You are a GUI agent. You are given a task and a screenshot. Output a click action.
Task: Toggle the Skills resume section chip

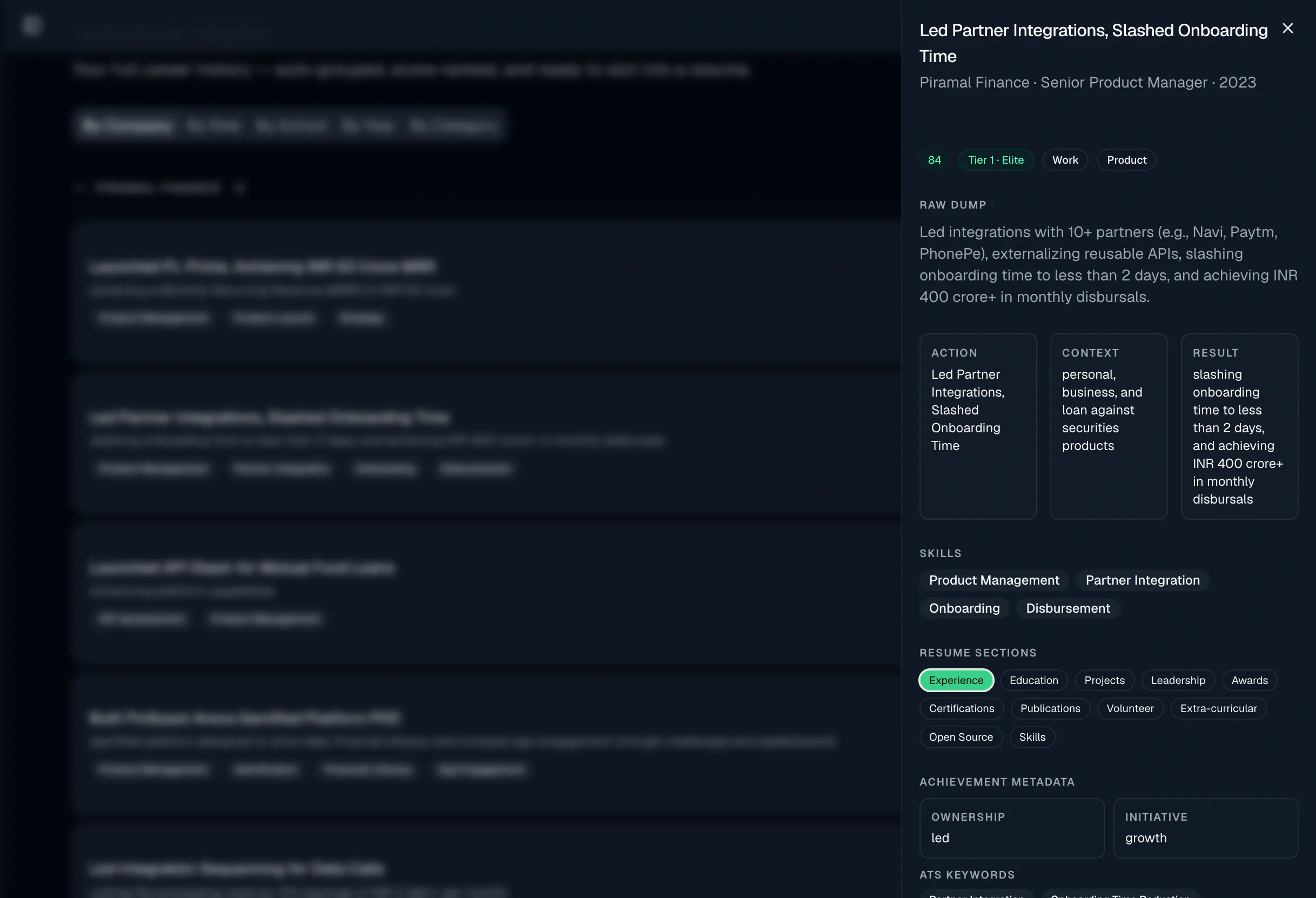[1032, 737]
